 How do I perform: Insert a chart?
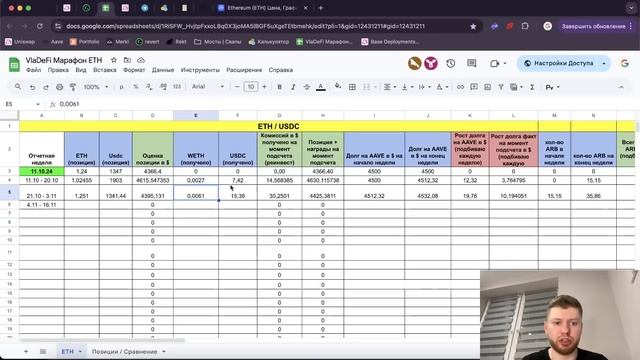click(487, 87)
